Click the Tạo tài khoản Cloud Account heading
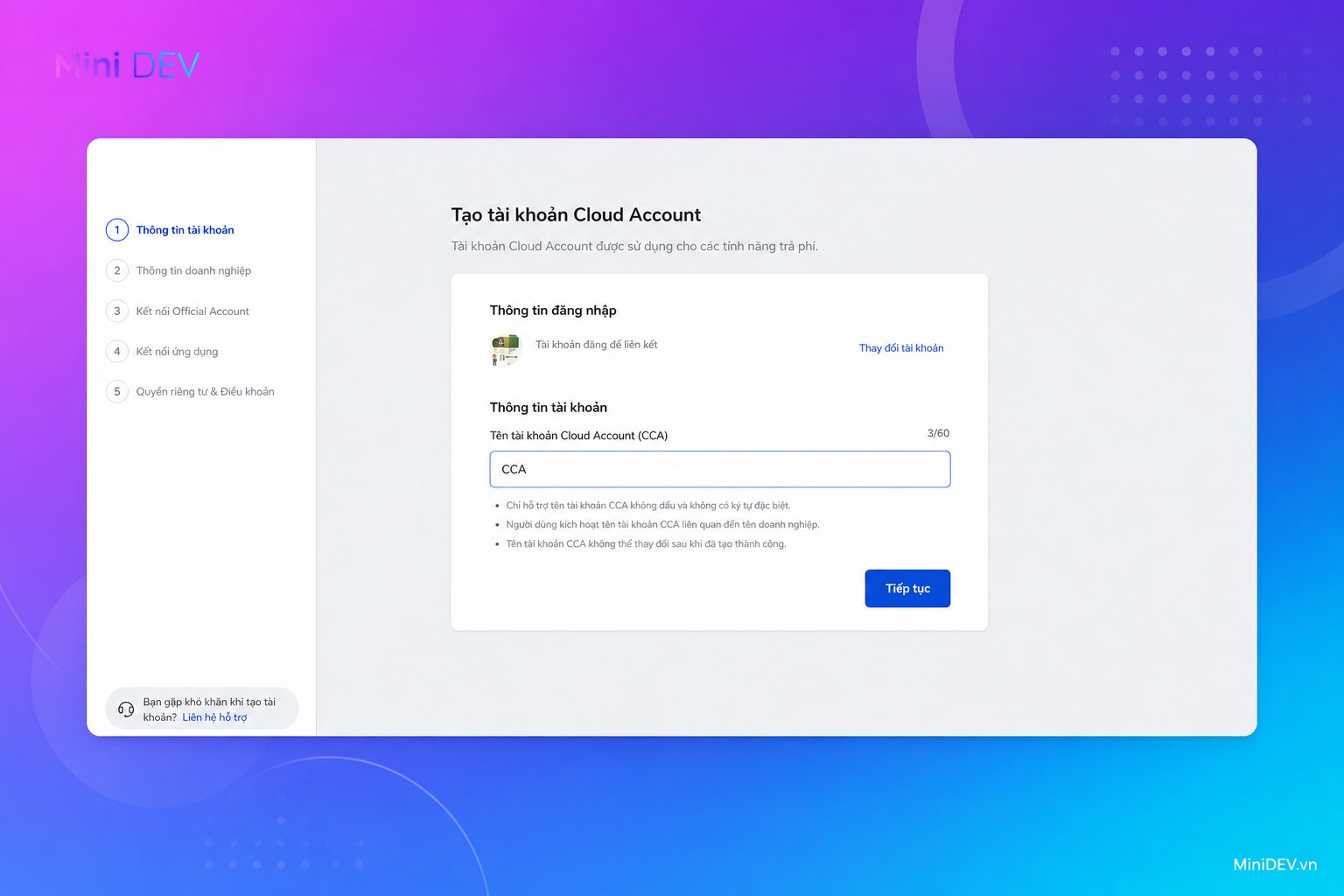The width and height of the screenshot is (1344, 896). (x=576, y=215)
